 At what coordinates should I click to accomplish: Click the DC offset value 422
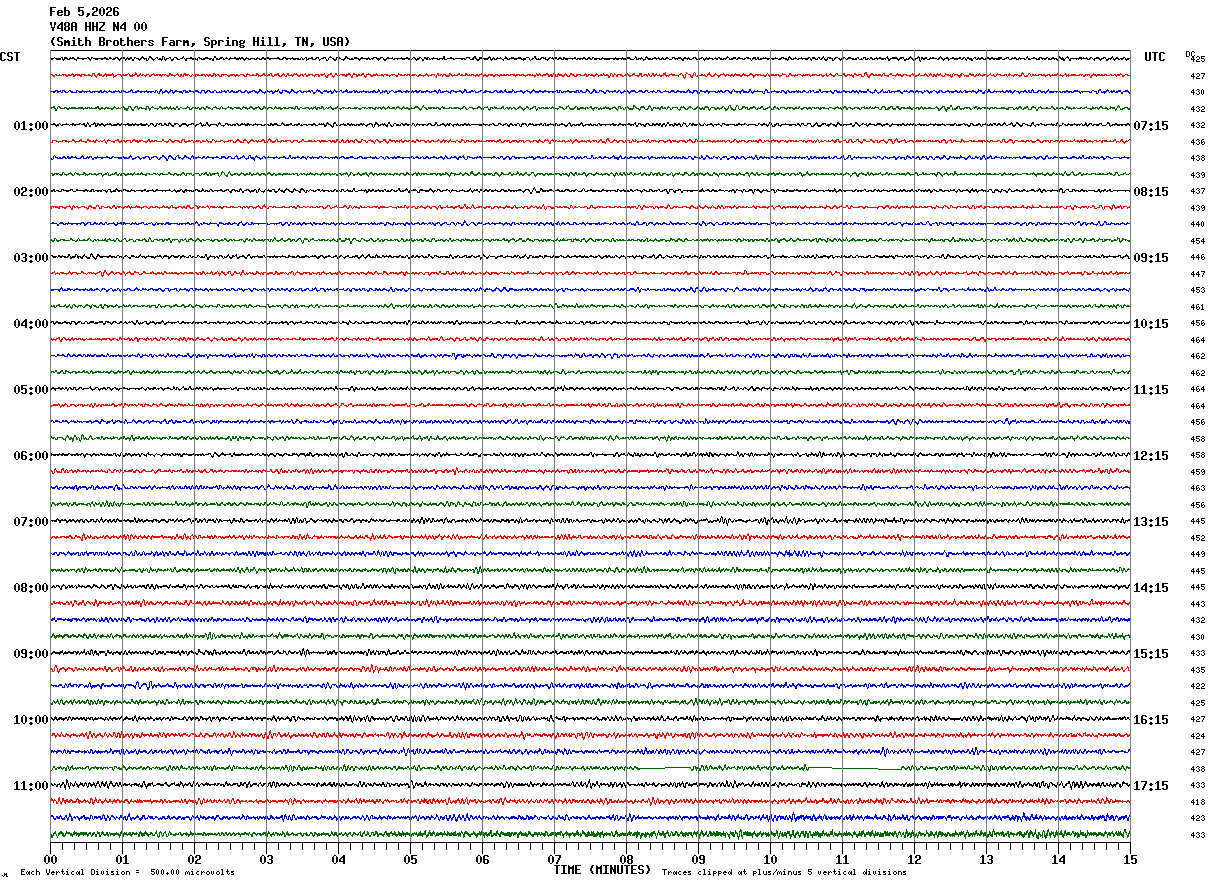[1197, 687]
